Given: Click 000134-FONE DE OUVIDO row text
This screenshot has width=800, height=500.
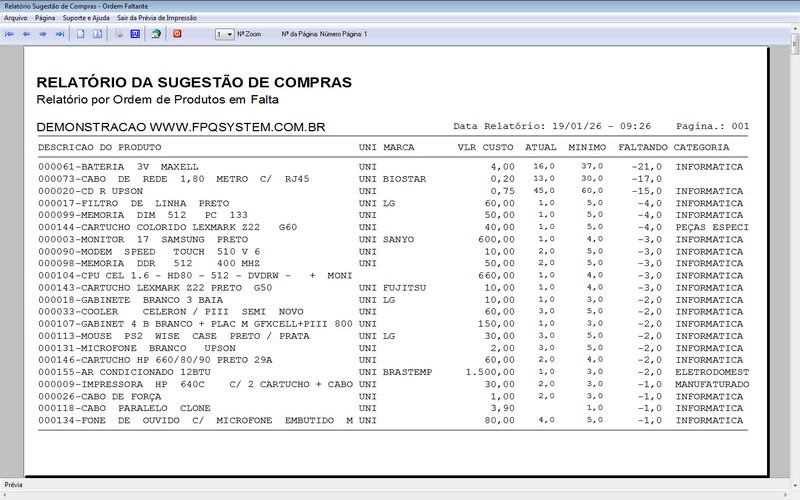Looking at the screenshot, I should pyautogui.click(x=195, y=421).
